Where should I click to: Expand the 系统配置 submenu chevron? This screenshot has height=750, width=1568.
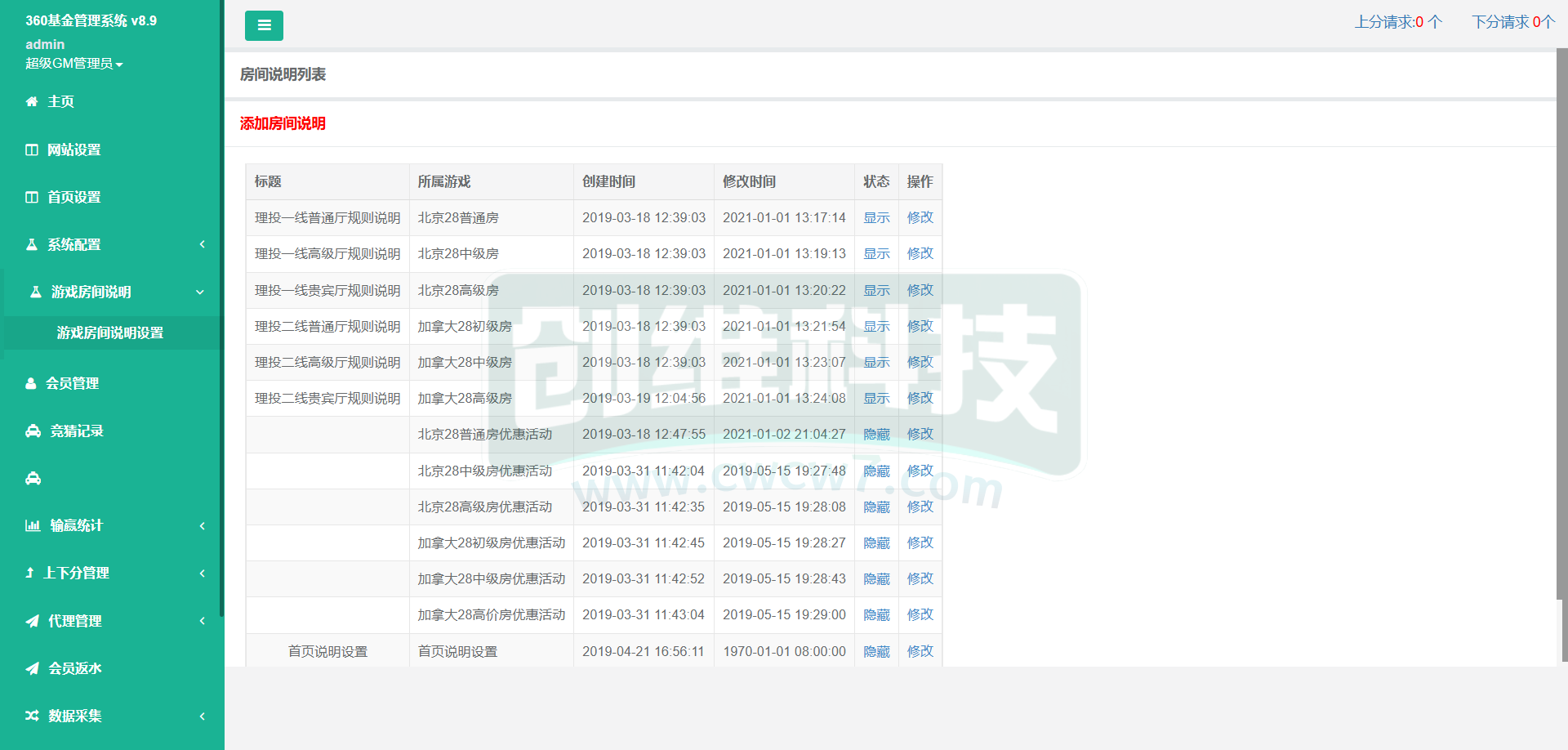(x=202, y=244)
